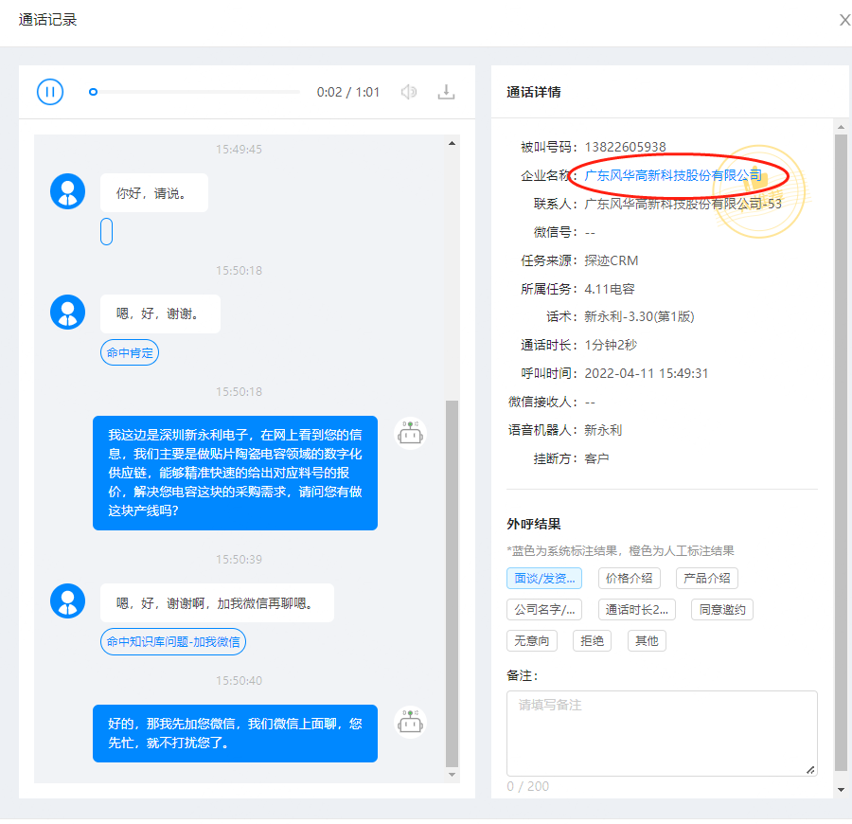This screenshot has height=824, width=852.
Task: Click the task source value 探迹CRM
Action: [611, 261]
